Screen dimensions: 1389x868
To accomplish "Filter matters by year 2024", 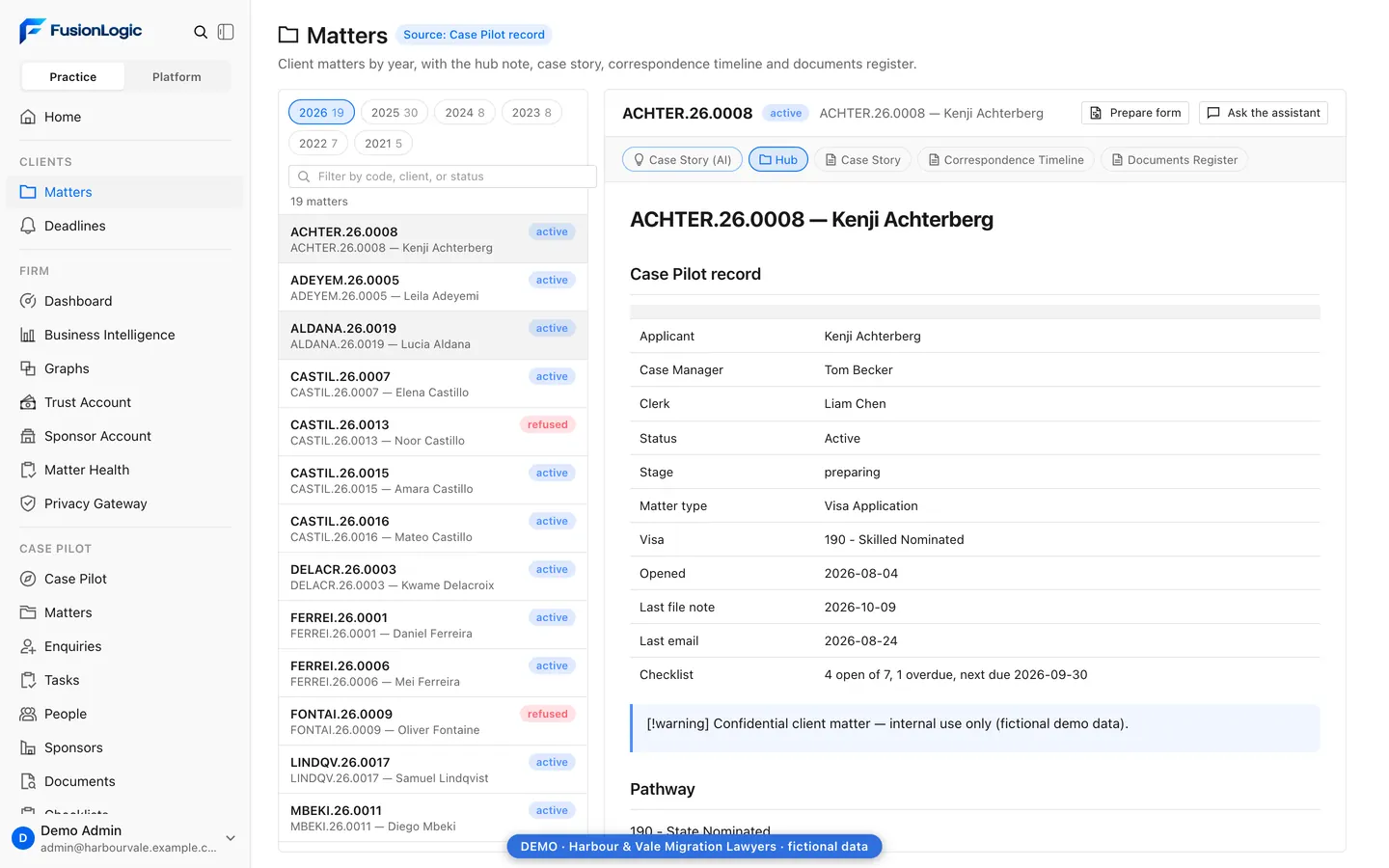I will click(x=465, y=113).
